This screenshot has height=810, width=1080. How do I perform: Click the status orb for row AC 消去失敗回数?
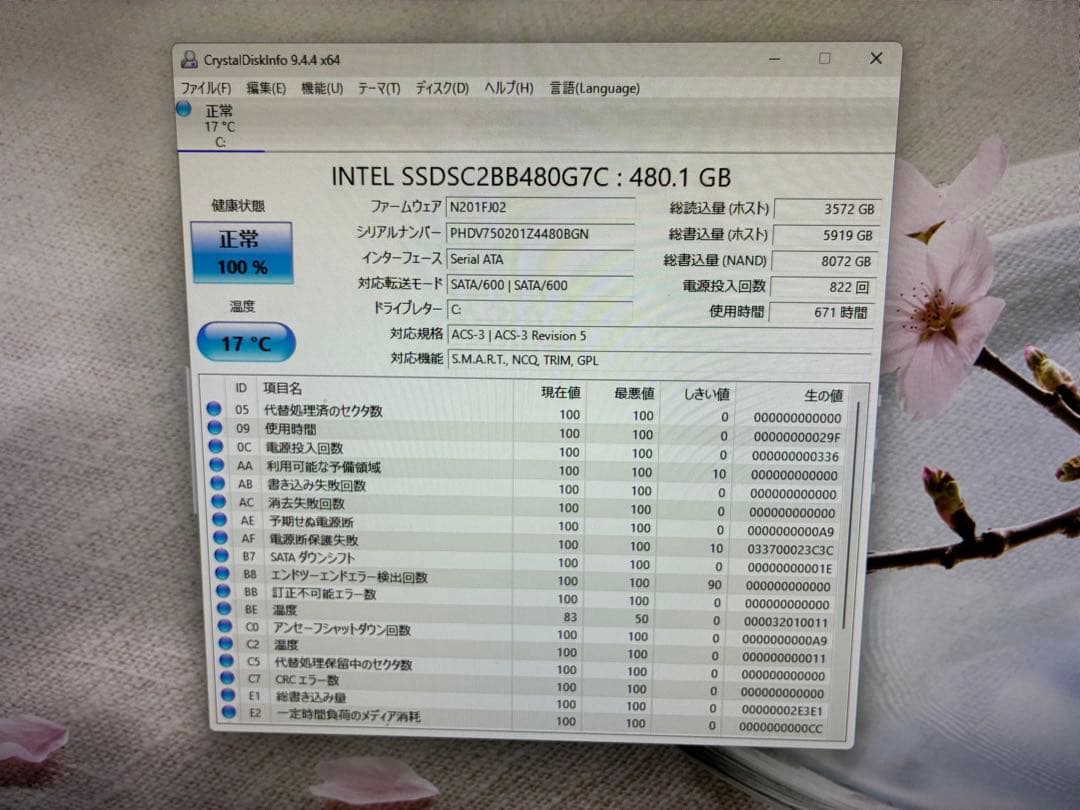[x=218, y=501]
